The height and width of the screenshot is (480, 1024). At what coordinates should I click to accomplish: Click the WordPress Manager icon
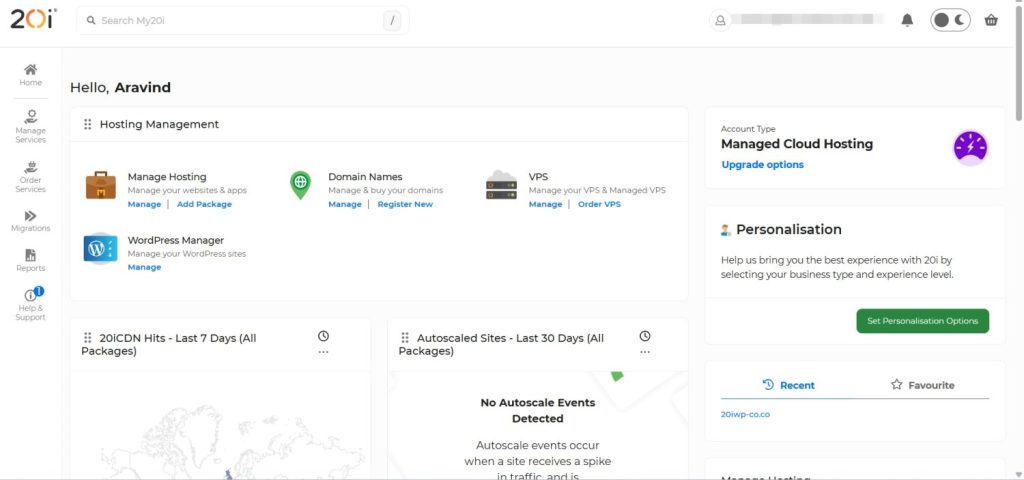click(101, 248)
